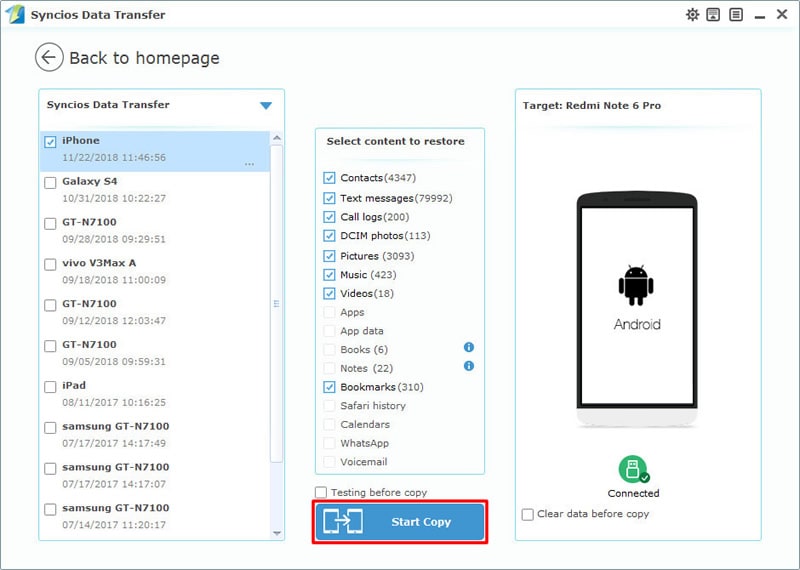Check samsung GT-N7100 backup from 14:17:49
The width and height of the screenshot is (800, 570).
[50, 428]
